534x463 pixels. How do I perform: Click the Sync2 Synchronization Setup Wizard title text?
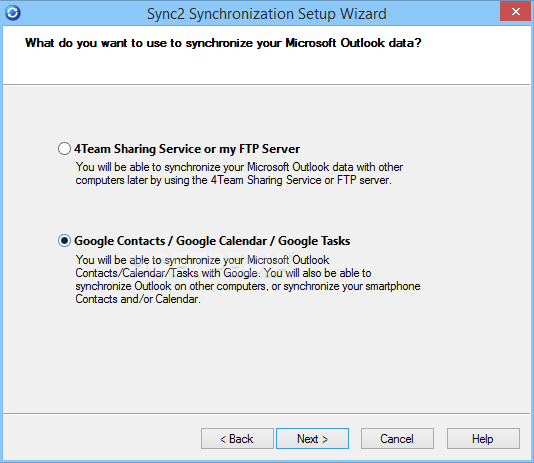pos(267,14)
